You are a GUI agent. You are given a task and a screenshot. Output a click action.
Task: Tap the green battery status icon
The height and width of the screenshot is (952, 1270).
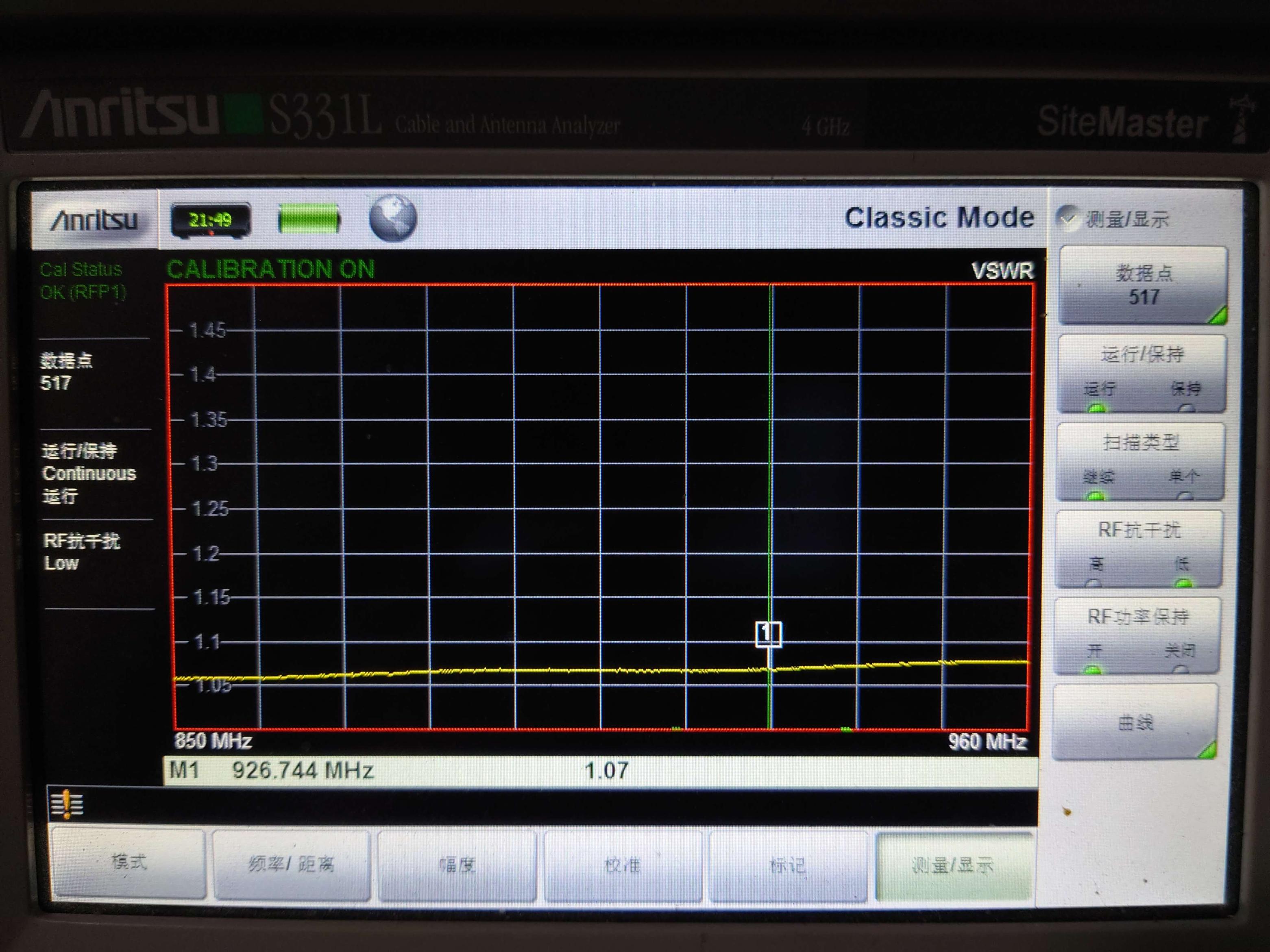coord(309,219)
